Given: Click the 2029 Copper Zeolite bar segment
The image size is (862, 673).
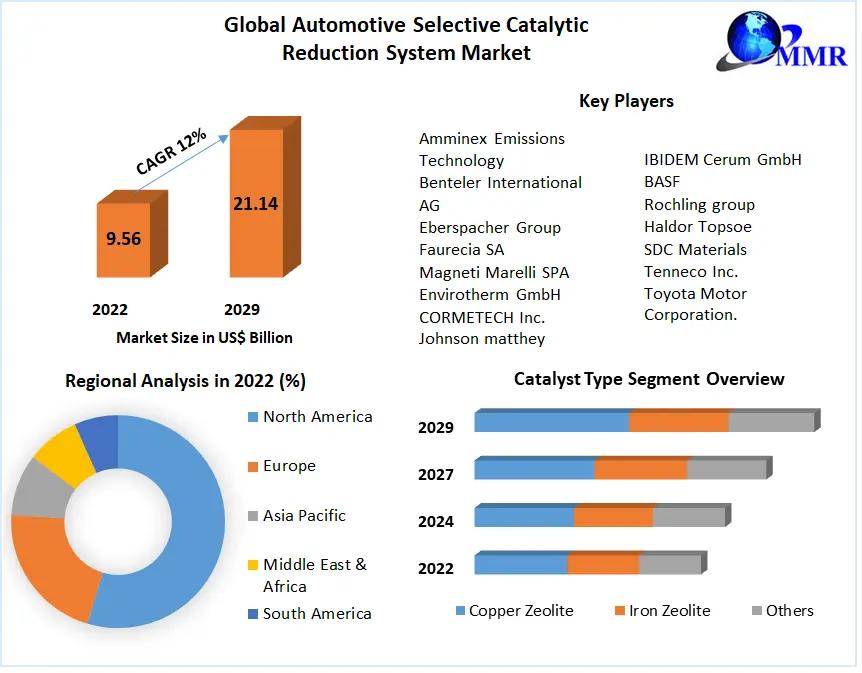Looking at the screenshot, I should tap(551, 422).
